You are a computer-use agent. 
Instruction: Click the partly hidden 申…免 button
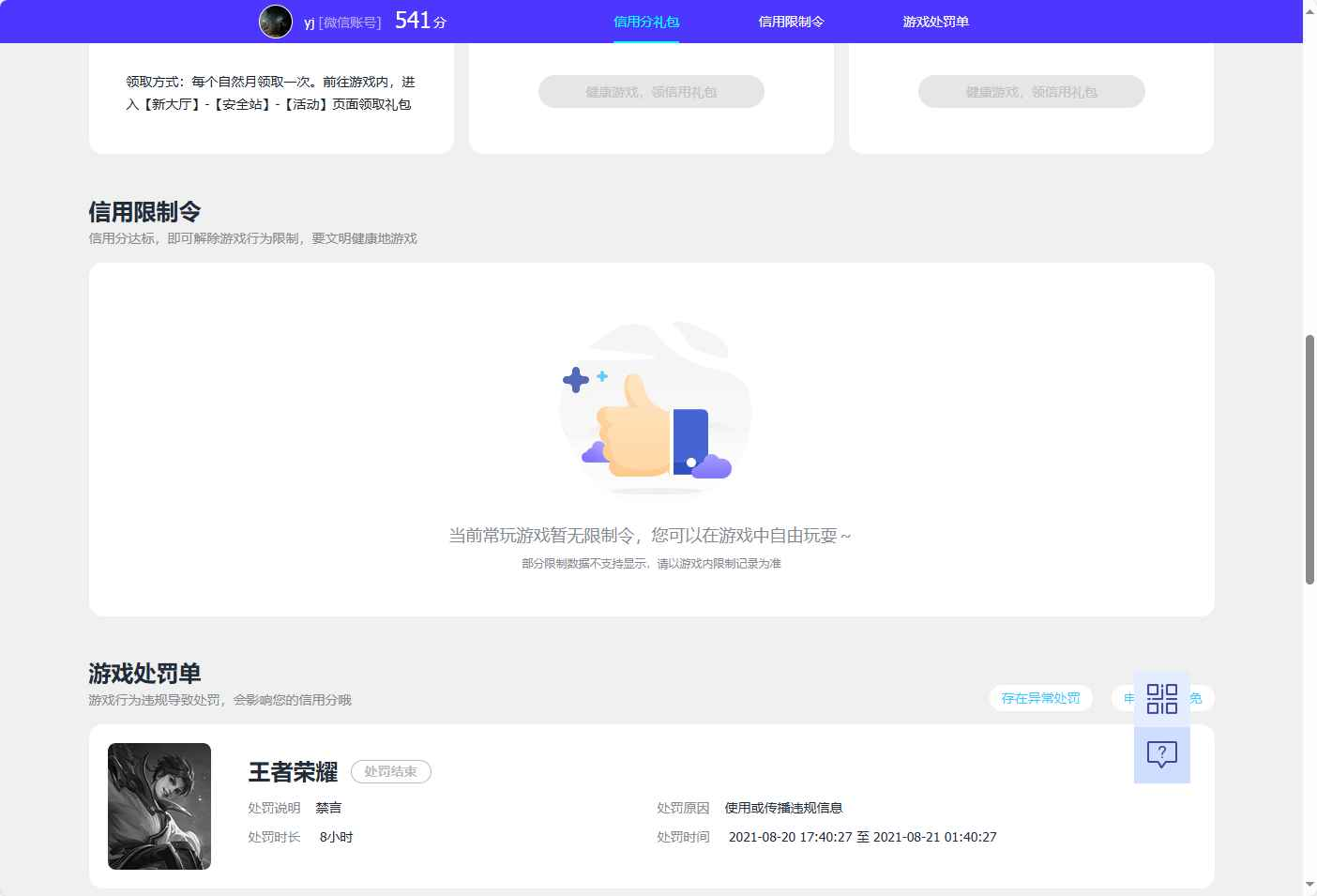tap(1123, 698)
